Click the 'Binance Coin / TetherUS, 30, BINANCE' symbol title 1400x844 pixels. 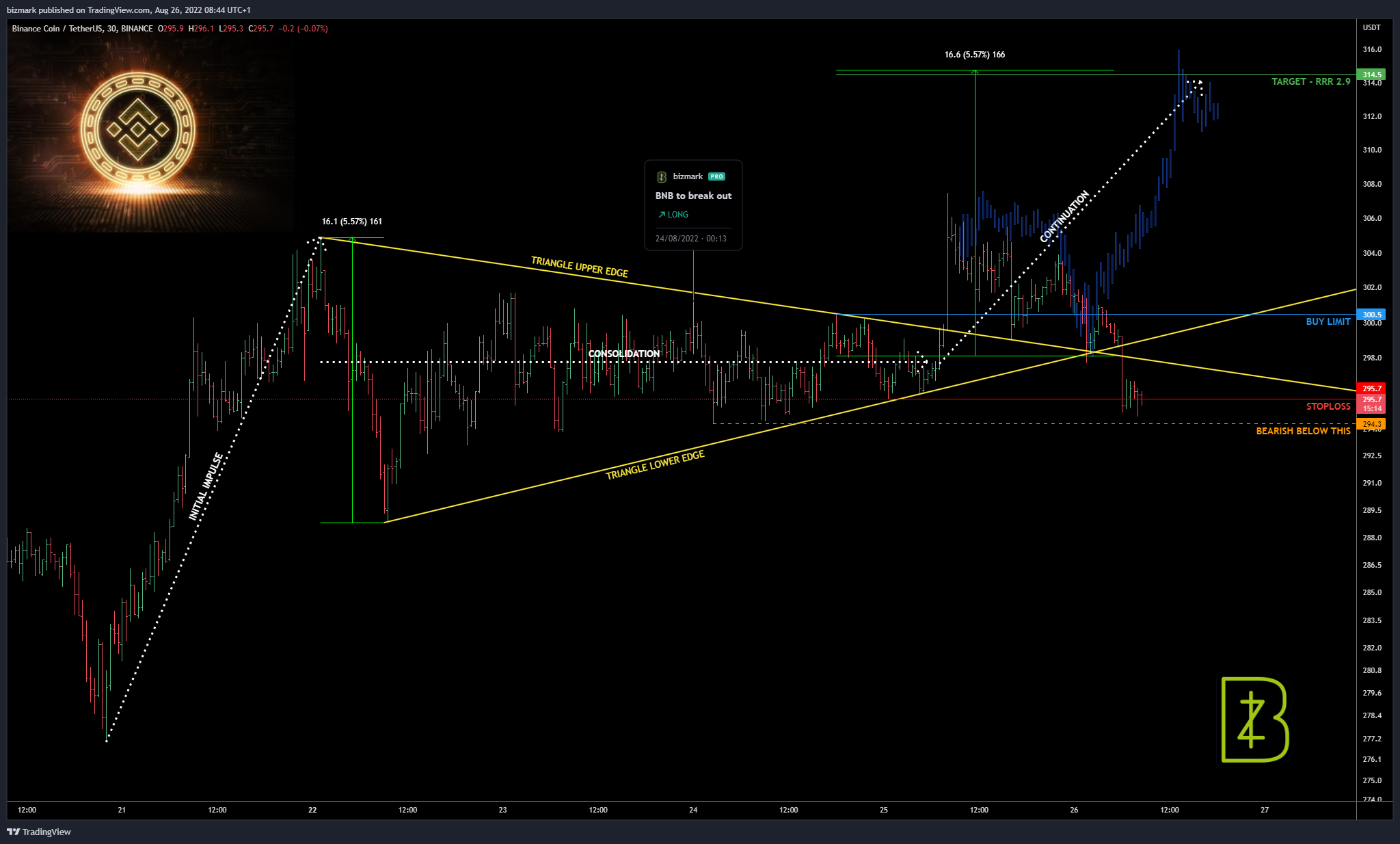pos(83,29)
